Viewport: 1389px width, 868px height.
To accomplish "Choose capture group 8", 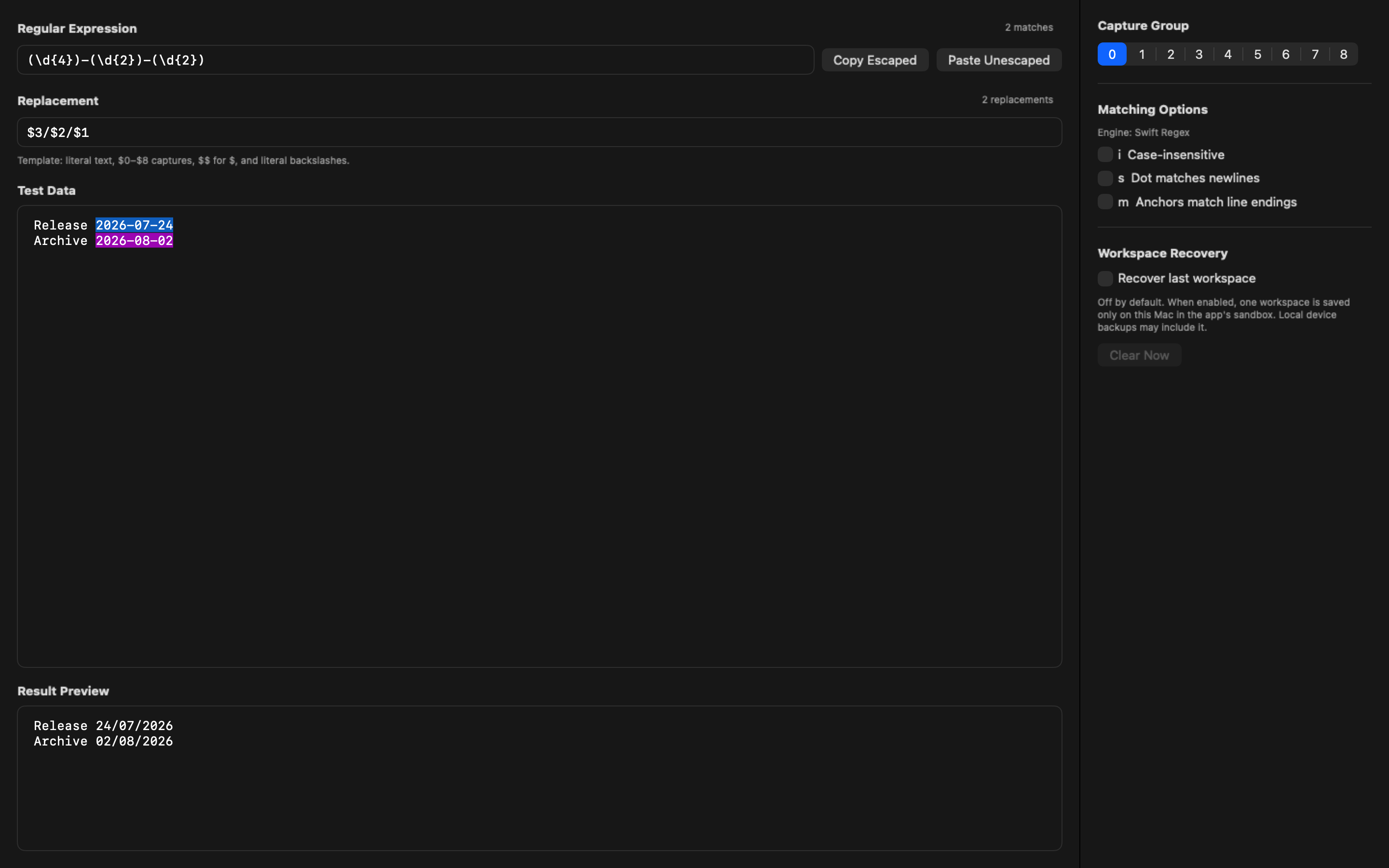I will point(1344,54).
